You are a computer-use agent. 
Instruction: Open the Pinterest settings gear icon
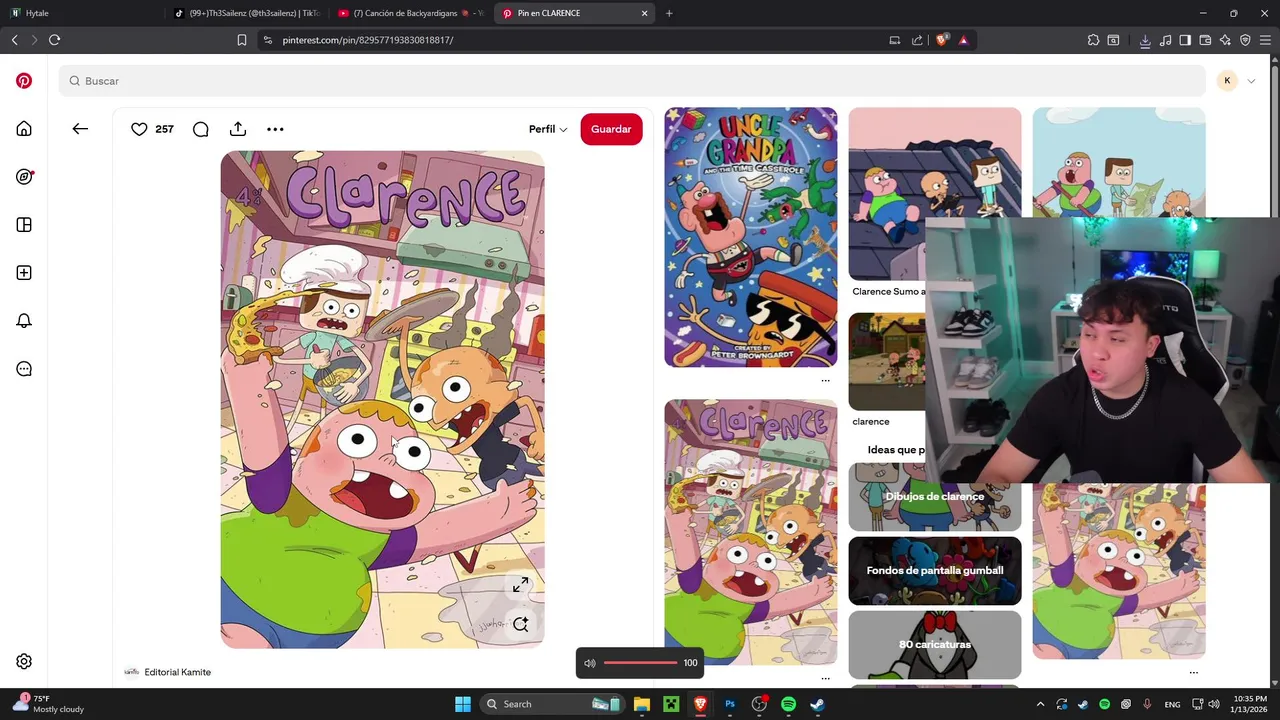(24, 661)
